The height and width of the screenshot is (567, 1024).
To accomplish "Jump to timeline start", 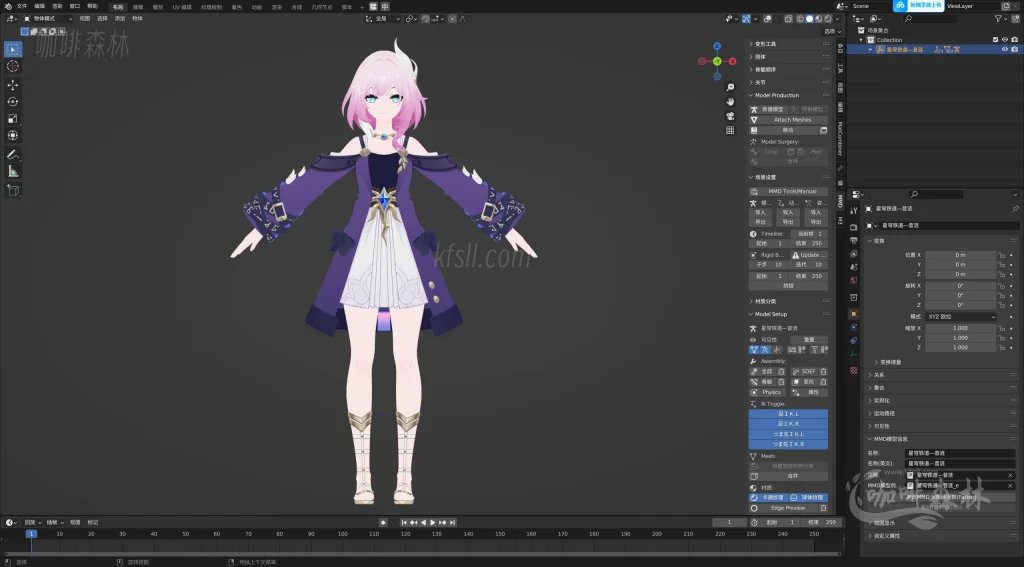I will point(404,523).
